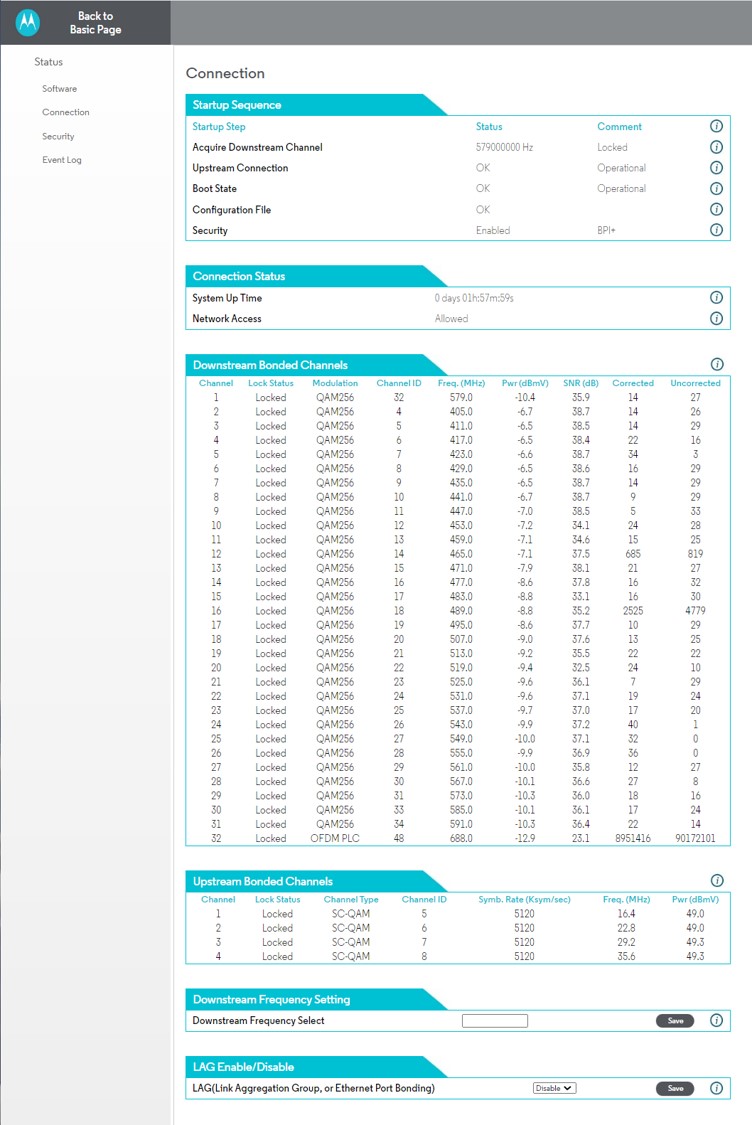The image size is (752, 1125).
Task: Click the uncorrected value 90172101
Action: click(695, 838)
